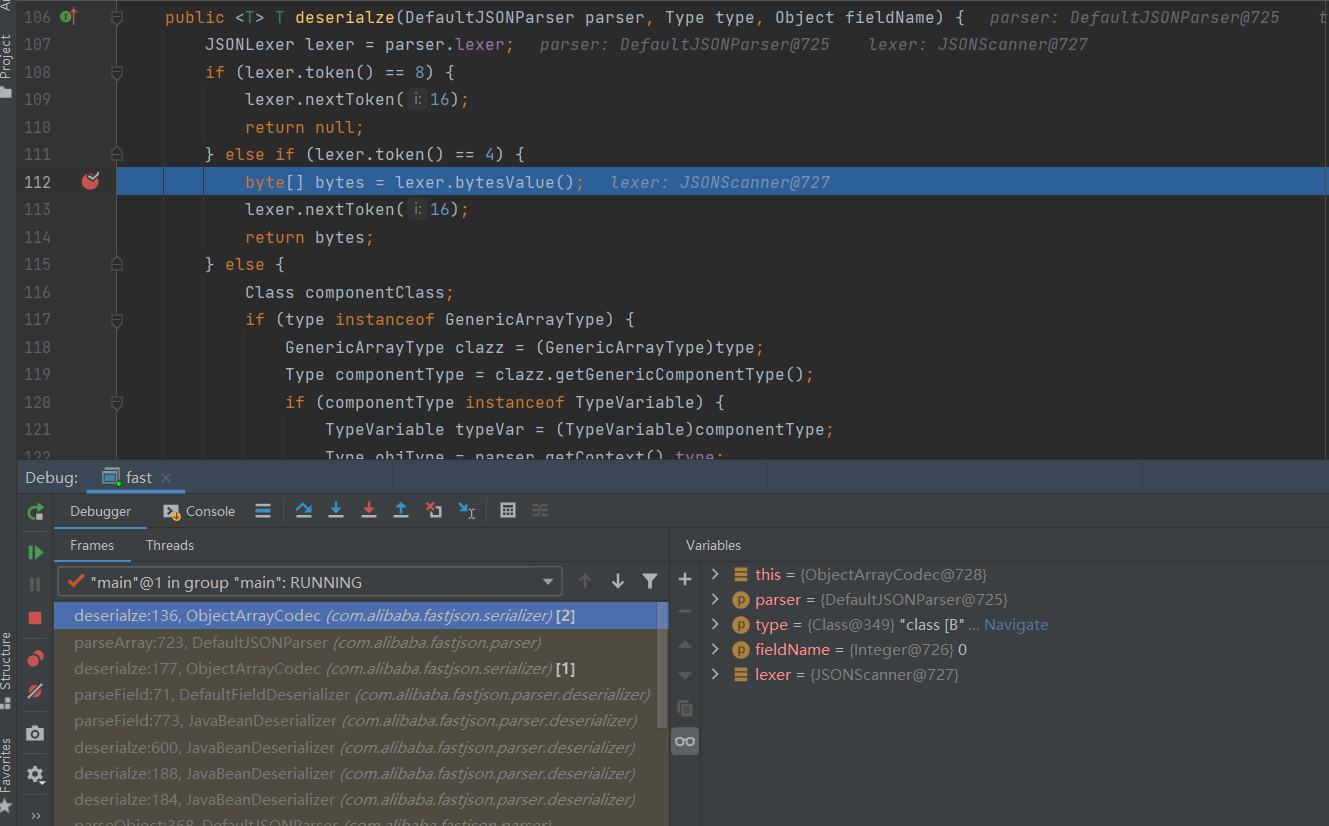Click Show Execution Point icon
The height and width of the screenshot is (826, 1329).
263,510
